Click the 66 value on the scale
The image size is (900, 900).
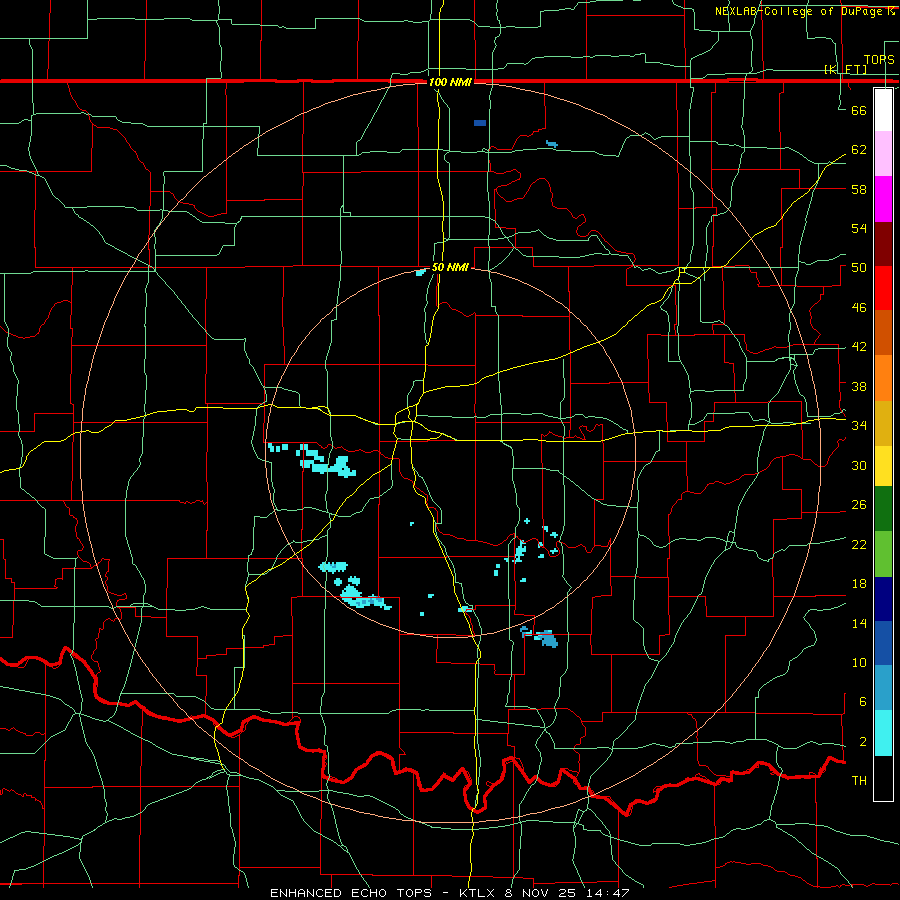pos(859,110)
